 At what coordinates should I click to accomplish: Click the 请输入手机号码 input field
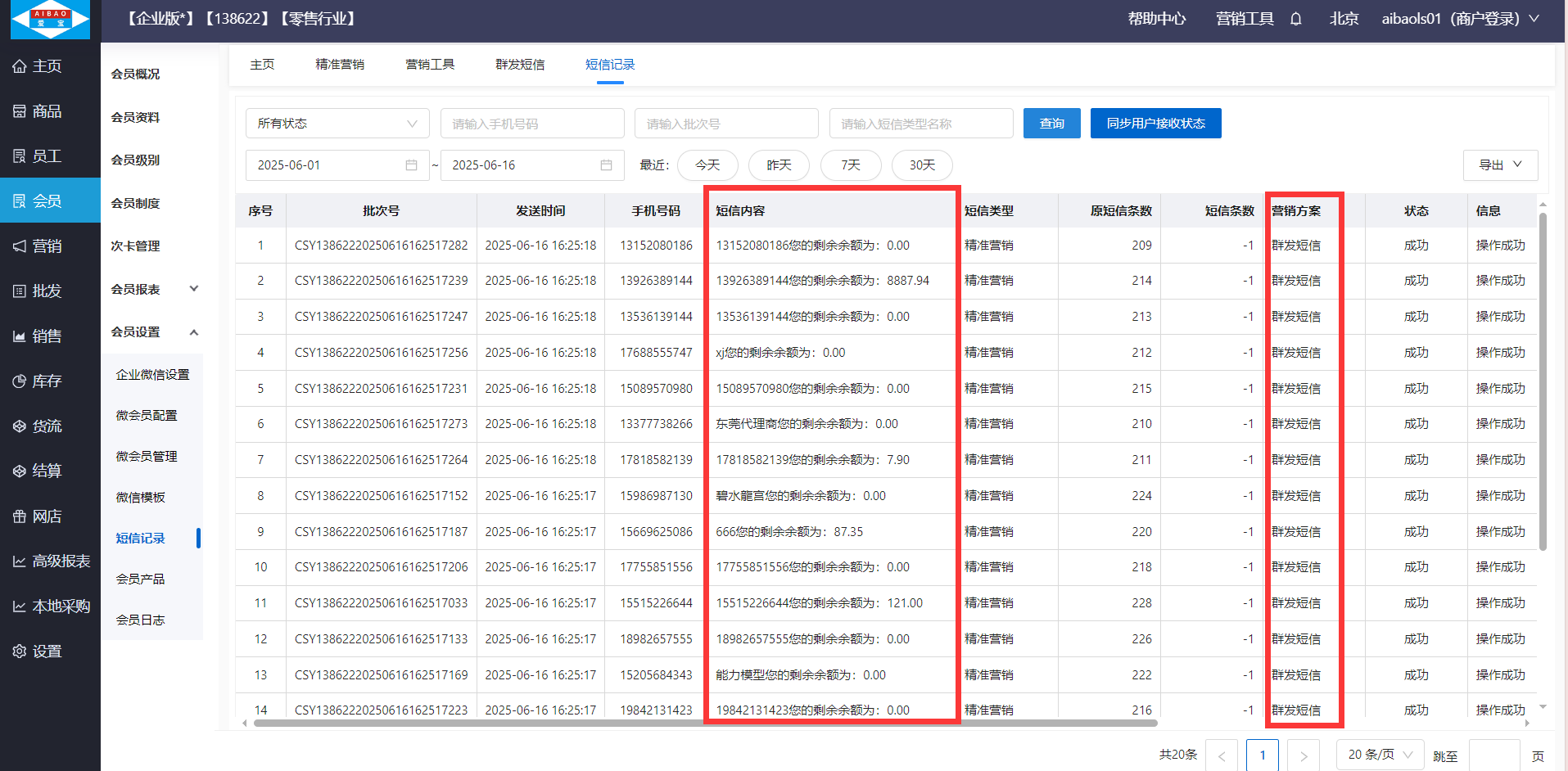click(x=531, y=124)
